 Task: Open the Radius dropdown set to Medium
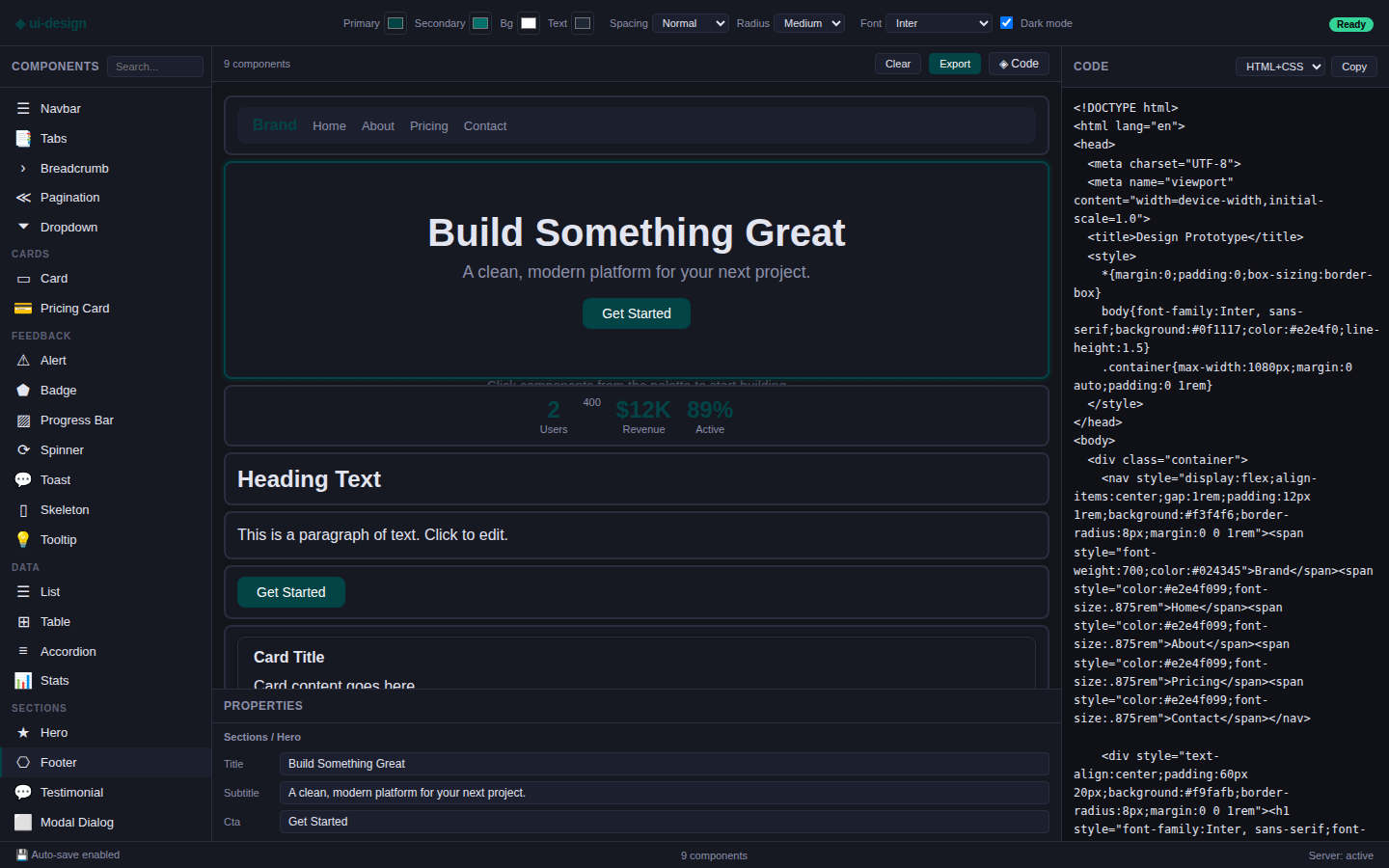[809, 23]
